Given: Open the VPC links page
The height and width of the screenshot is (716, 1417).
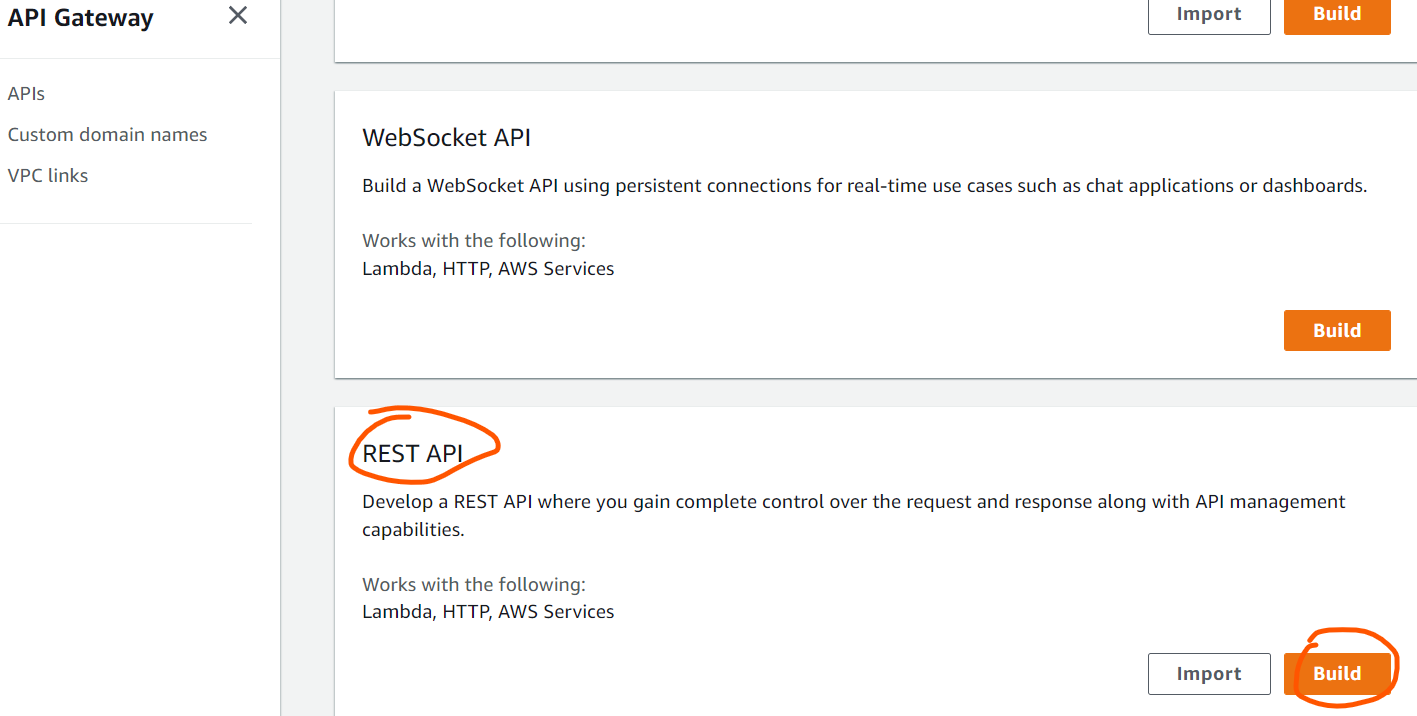Looking at the screenshot, I should click(x=48, y=175).
